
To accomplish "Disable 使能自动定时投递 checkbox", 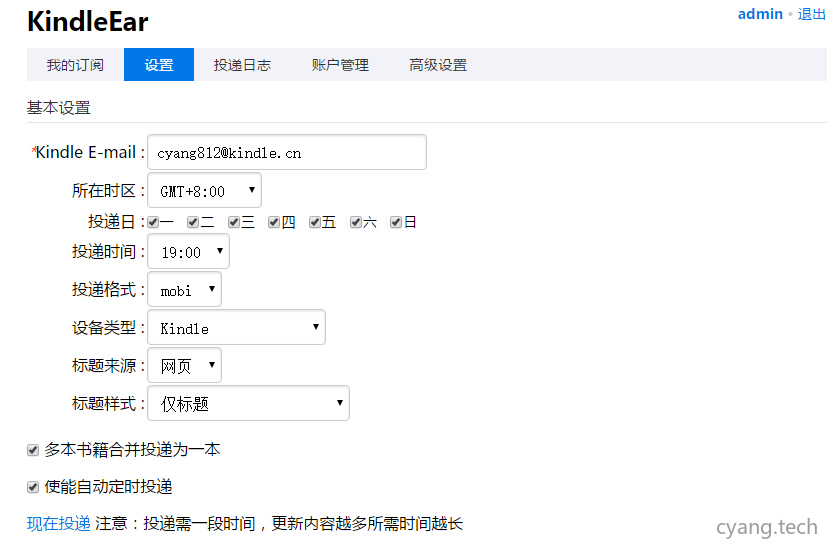I will tap(33, 487).
